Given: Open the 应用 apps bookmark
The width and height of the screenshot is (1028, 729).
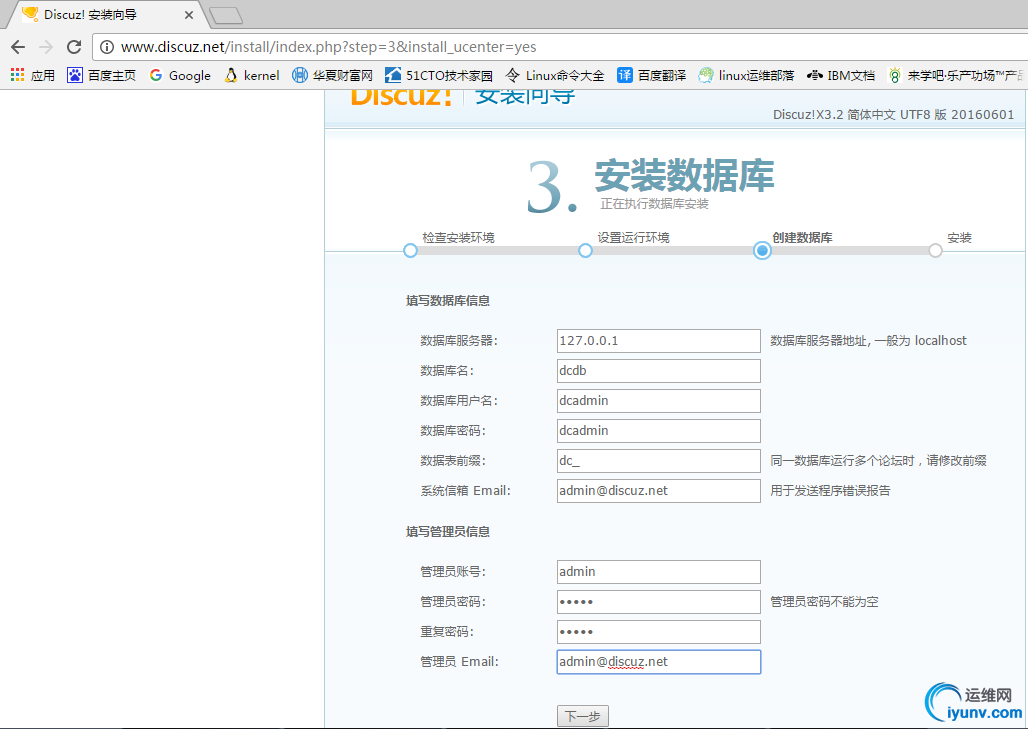Looking at the screenshot, I should pyautogui.click(x=33, y=75).
